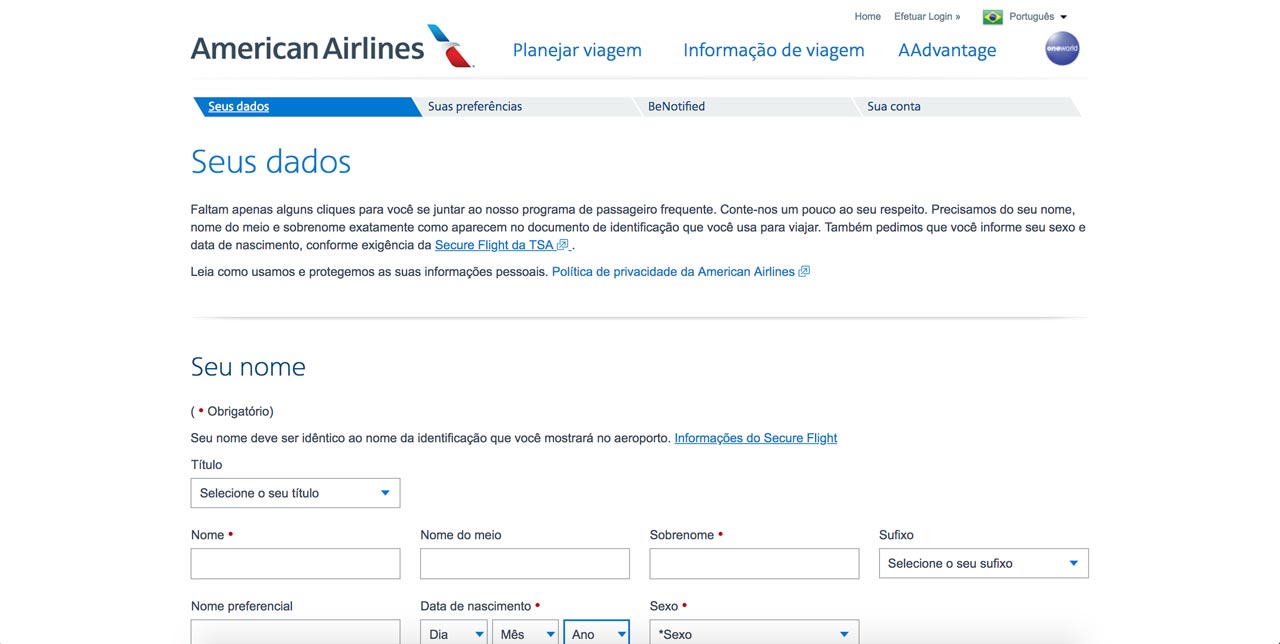Open the AAdvantage menu
Image resolution: width=1280 pixels, height=644 pixels.
coord(947,50)
